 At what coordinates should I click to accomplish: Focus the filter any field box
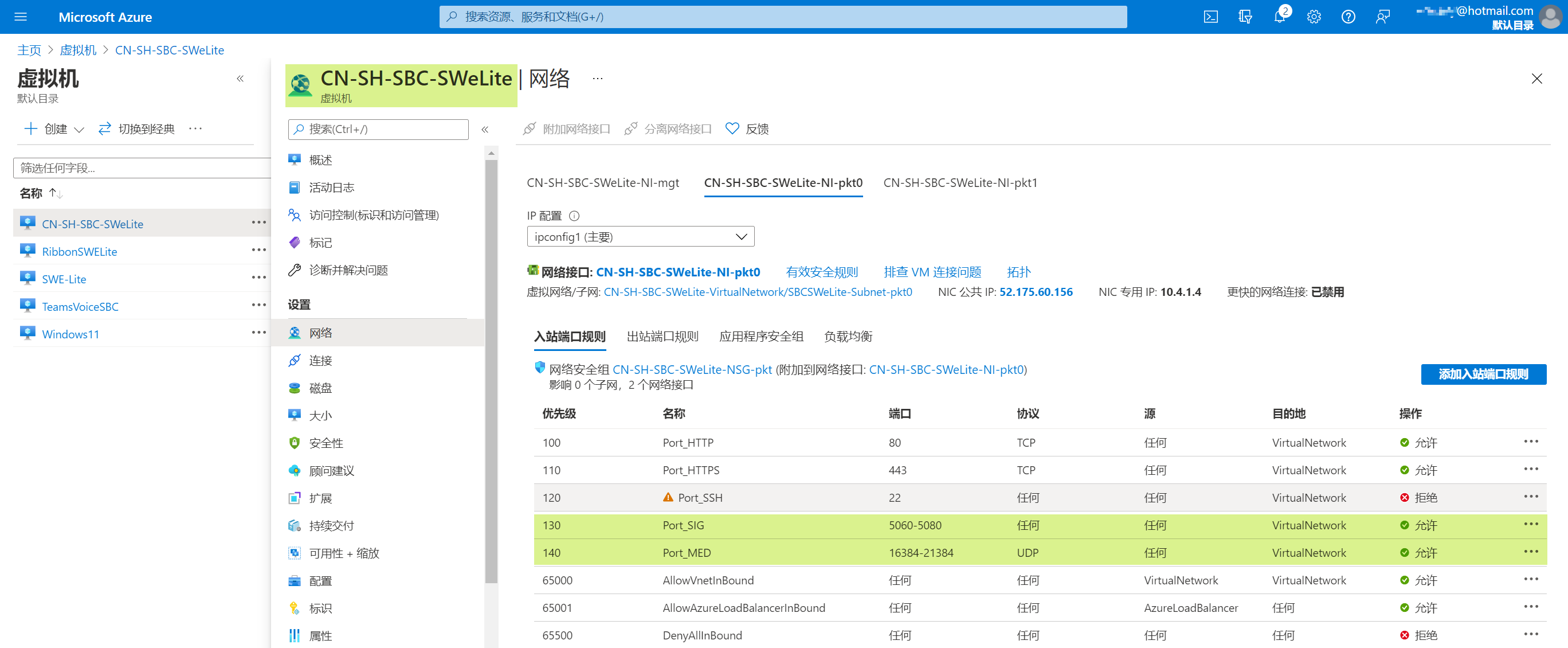coord(142,167)
